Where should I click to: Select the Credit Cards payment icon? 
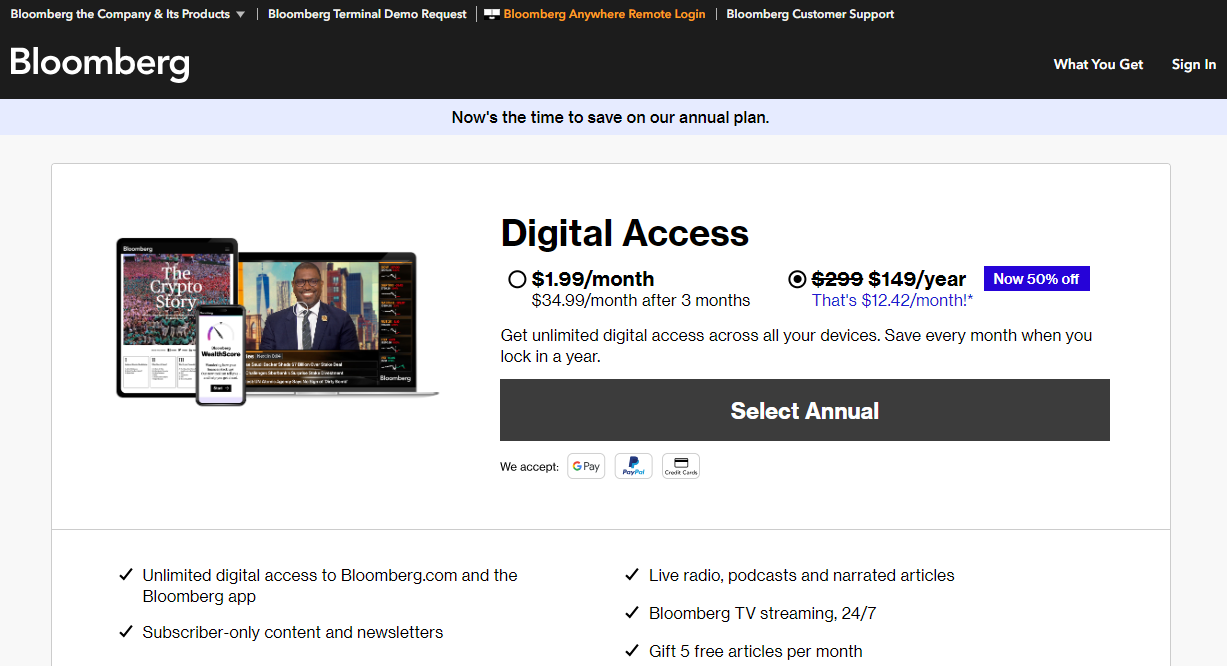[x=680, y=465]
